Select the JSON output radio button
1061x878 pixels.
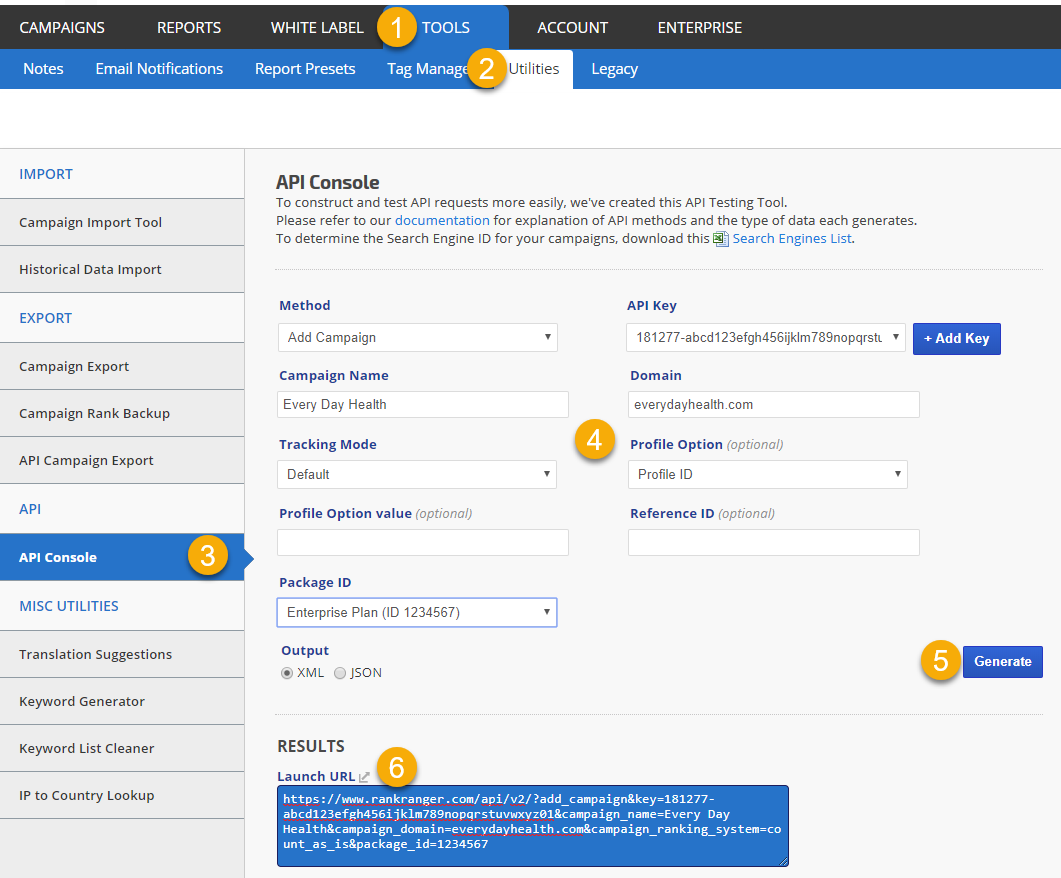point(340,673)
